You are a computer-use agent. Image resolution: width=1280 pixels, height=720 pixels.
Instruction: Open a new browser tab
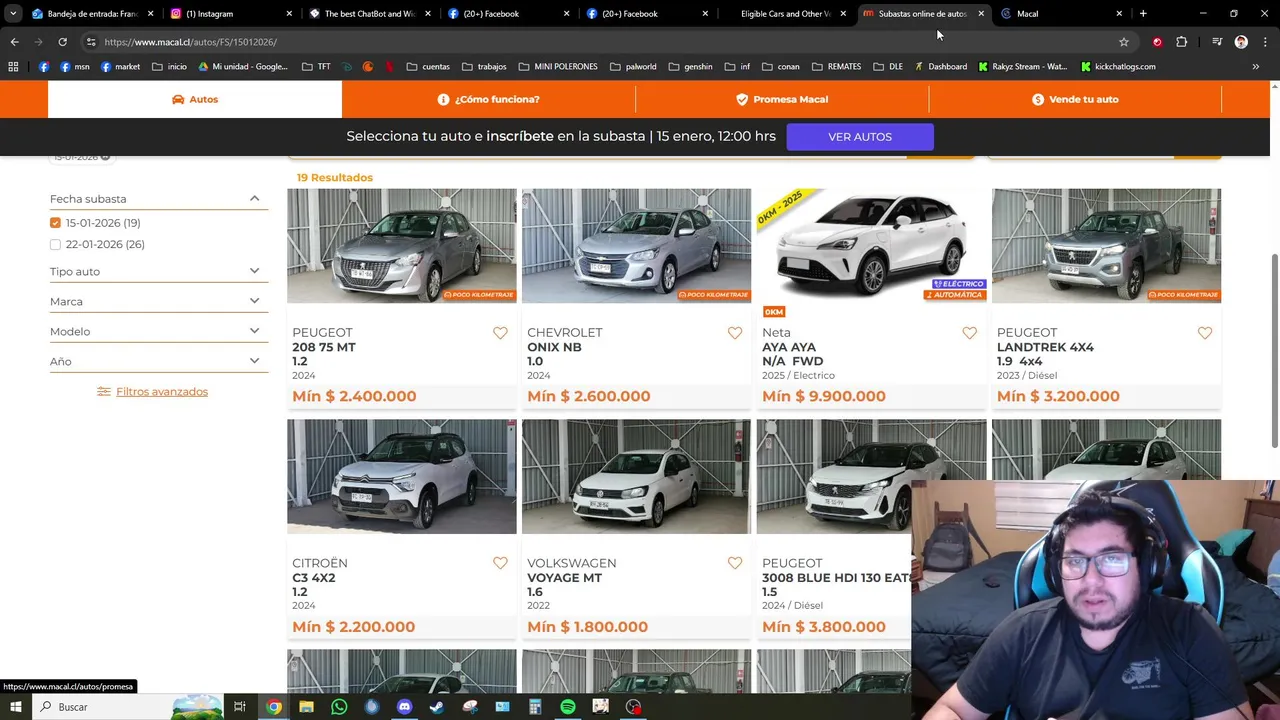[x=1143, y=14]
